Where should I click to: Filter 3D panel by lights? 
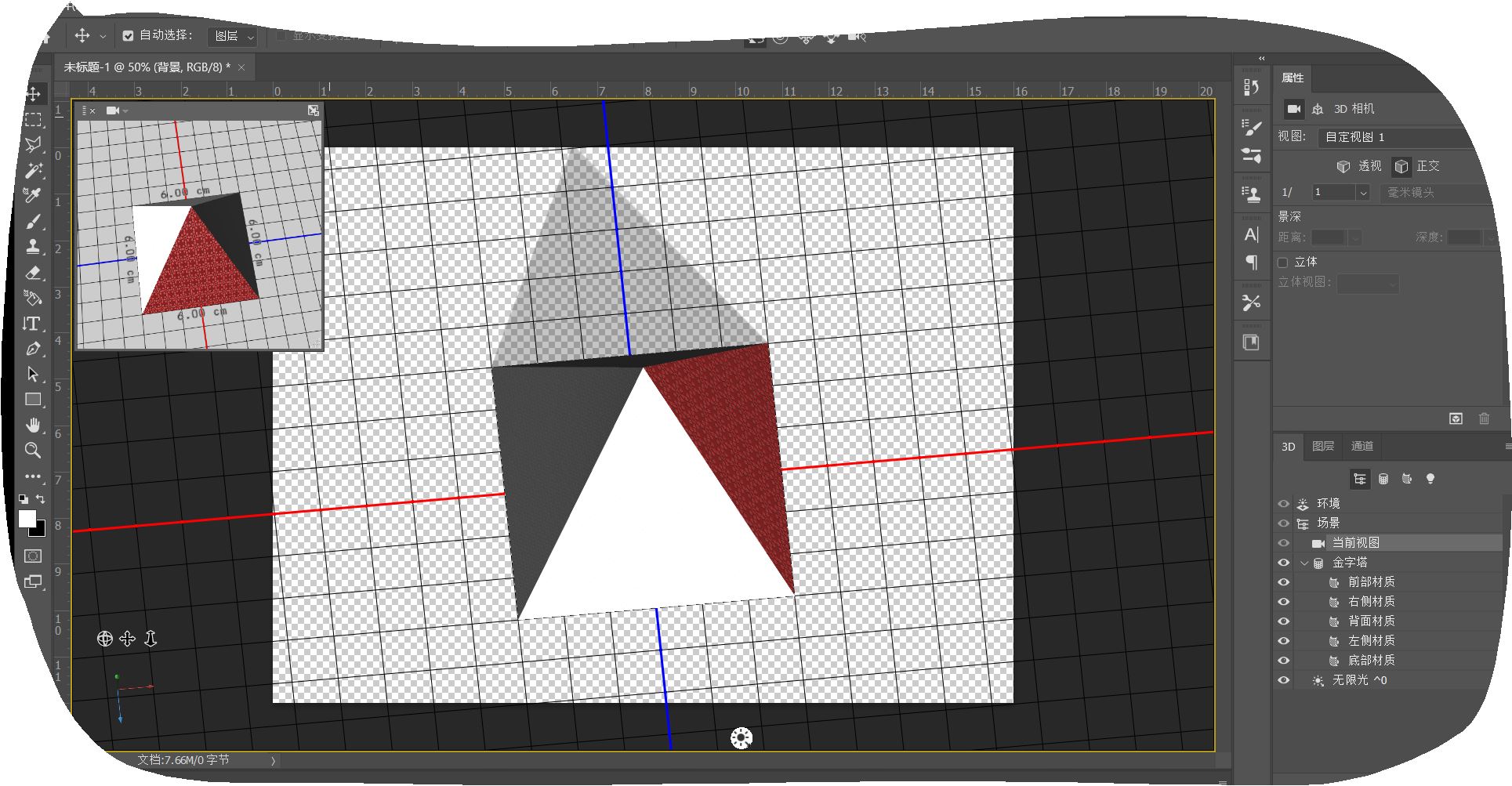pyautogui.click(x=1430, y=479)
